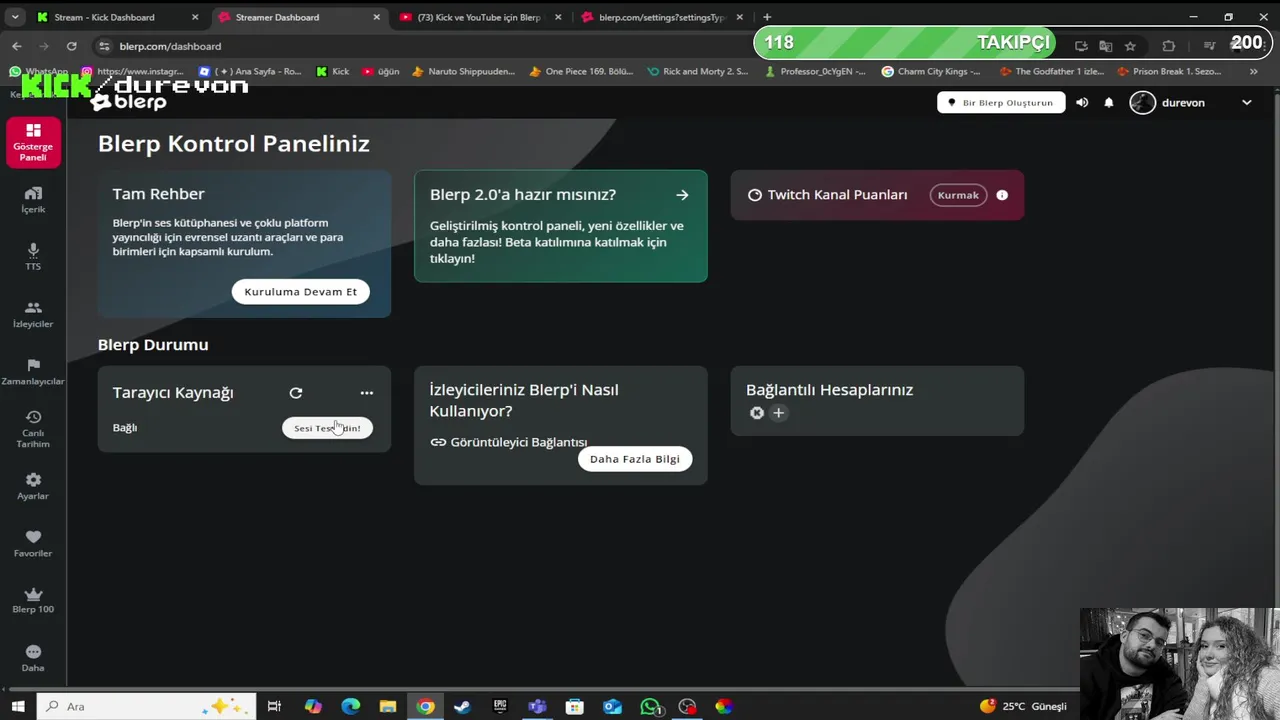Click the info icon beside the Kurmak button

[1002, 195]
